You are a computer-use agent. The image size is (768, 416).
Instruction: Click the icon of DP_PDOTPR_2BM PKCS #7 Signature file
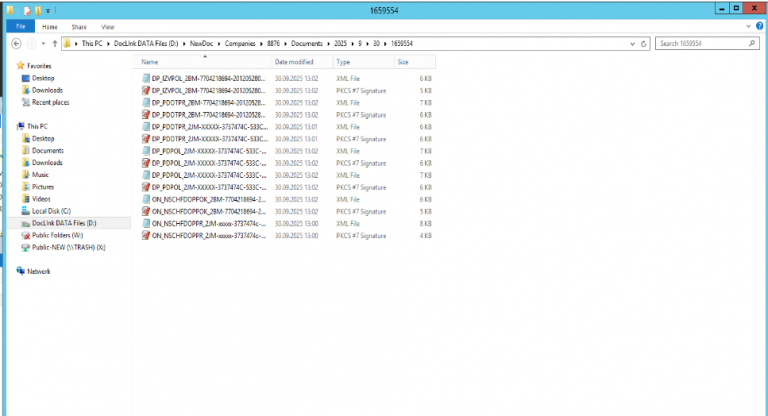pyautogui.click(x=145, y=115)
